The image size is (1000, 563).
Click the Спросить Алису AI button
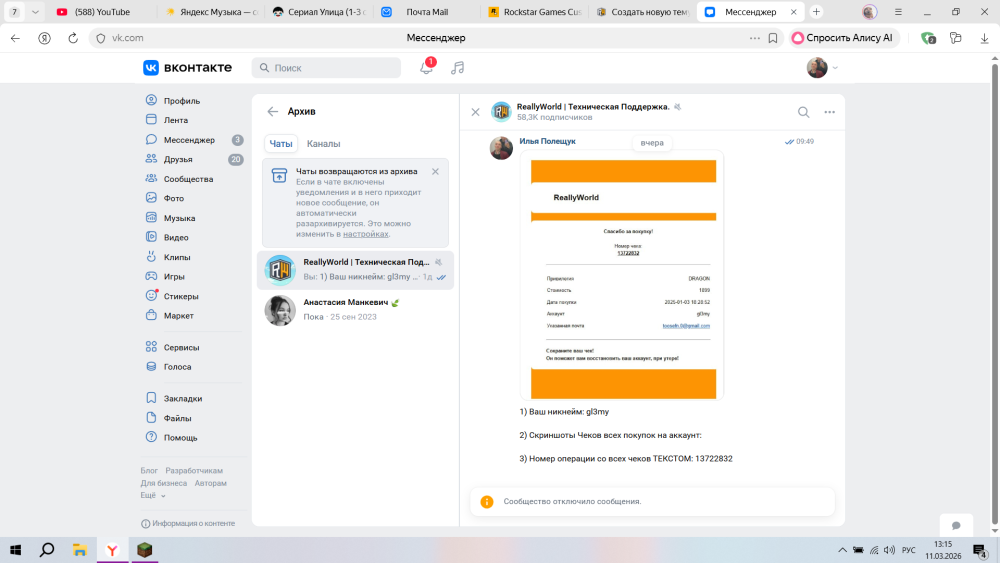844,38
